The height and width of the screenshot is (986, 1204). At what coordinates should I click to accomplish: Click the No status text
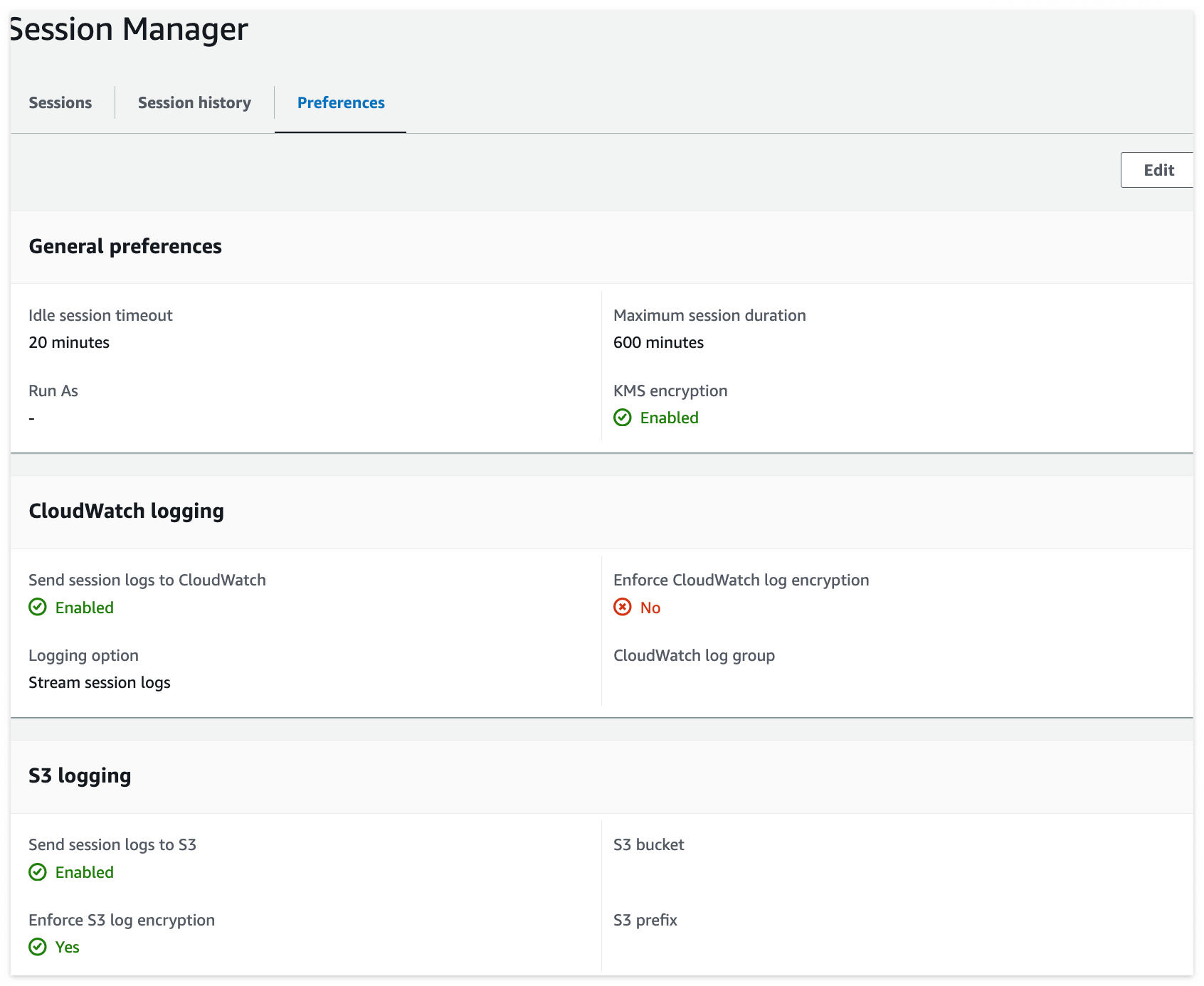(650, 608)
